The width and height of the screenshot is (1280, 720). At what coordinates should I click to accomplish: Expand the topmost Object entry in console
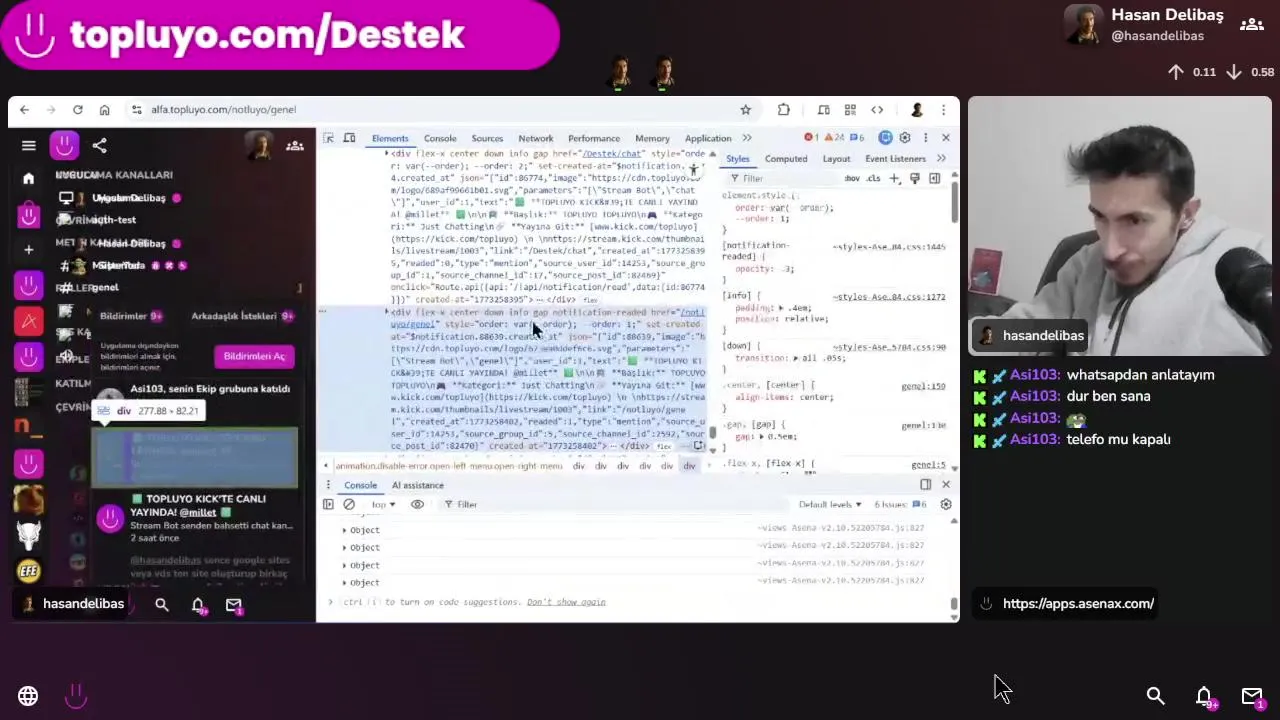click(345, 530)
